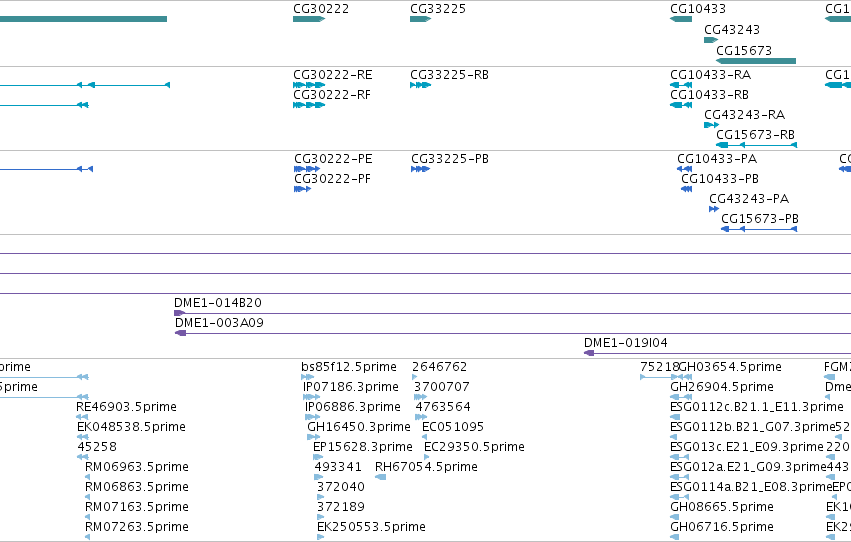The image size is (851, 542).
Task: Click EST EP15628.3prime
Action: click(363, 447)
